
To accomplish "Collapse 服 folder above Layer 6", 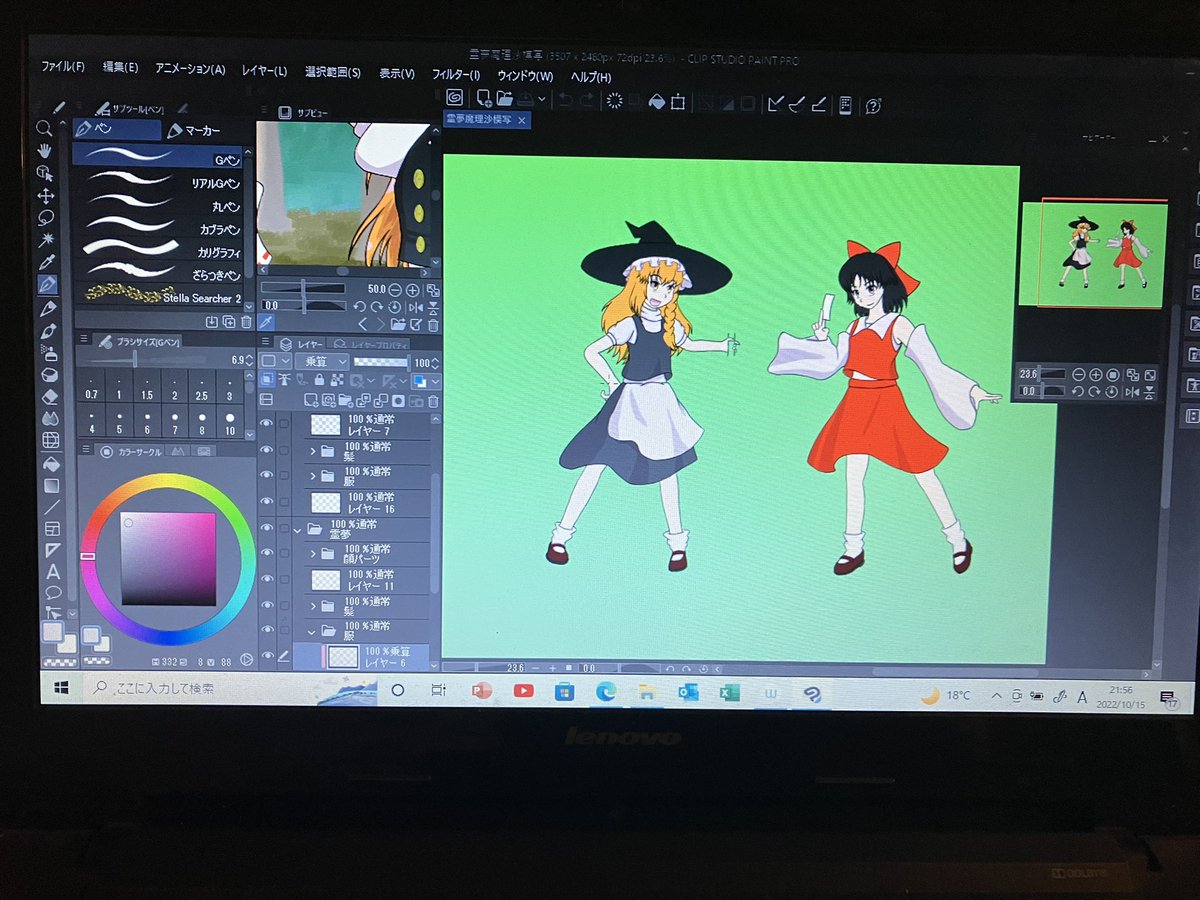I will (311, 632).
